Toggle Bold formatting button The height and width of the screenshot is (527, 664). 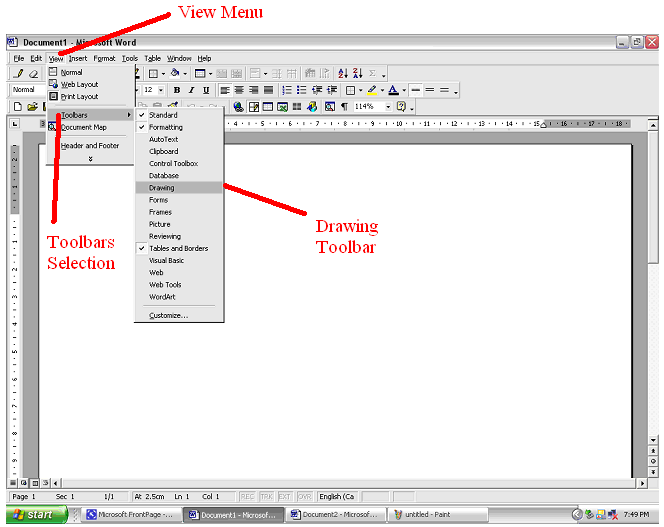(177, 90)
